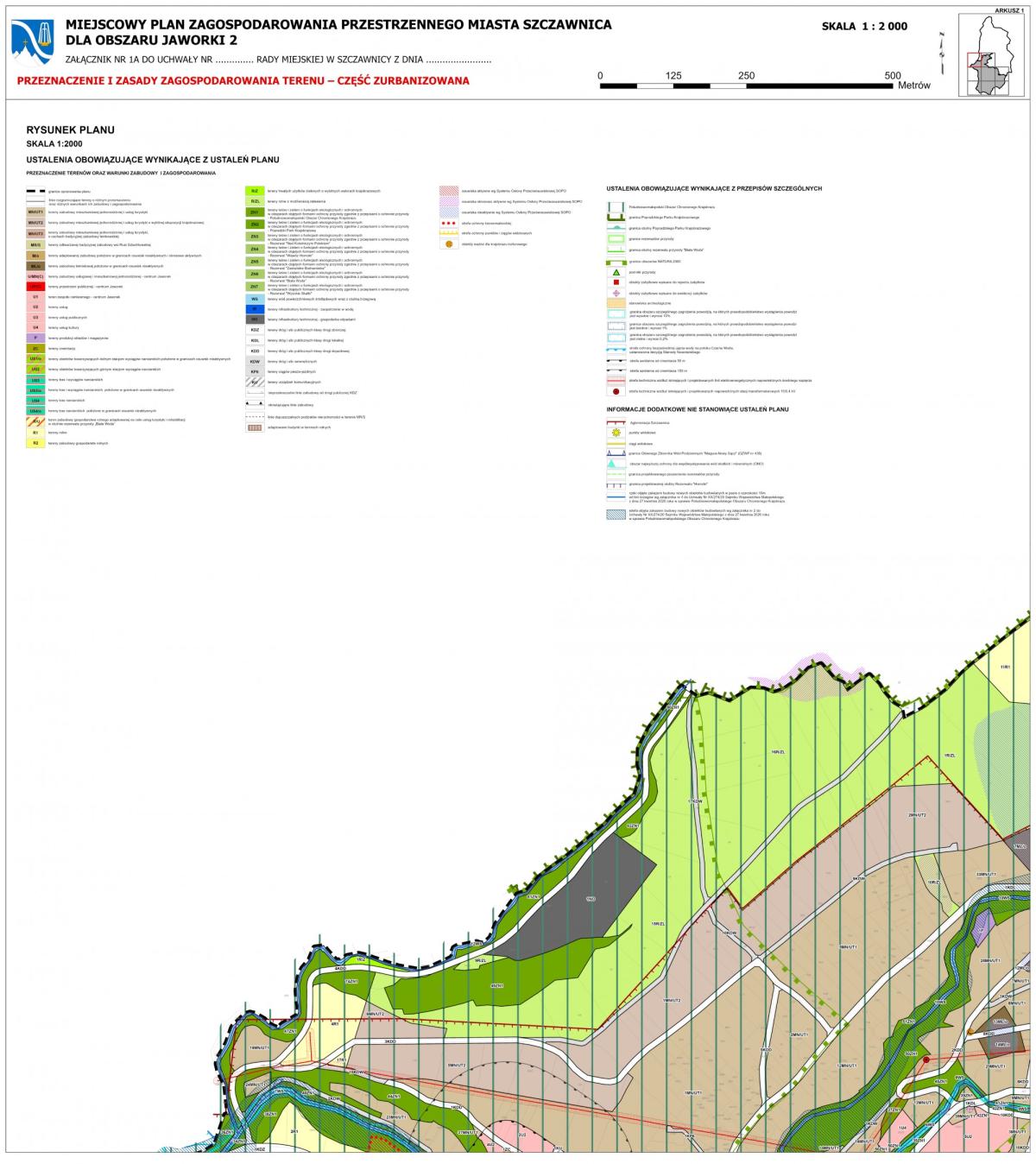Click the '500' scale bar label
The image size is (1036, 1164).
point(893,75)
